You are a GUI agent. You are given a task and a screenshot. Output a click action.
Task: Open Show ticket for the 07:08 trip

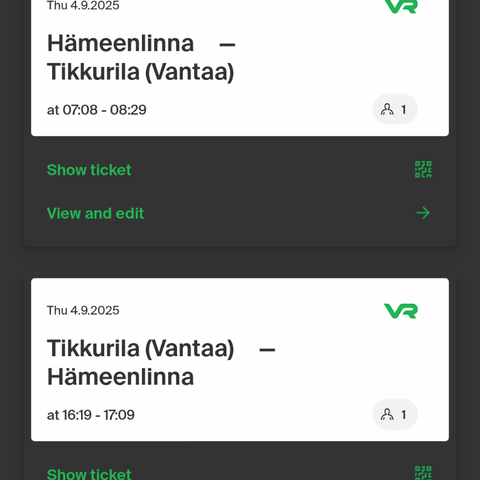click(x=89, y=170)
